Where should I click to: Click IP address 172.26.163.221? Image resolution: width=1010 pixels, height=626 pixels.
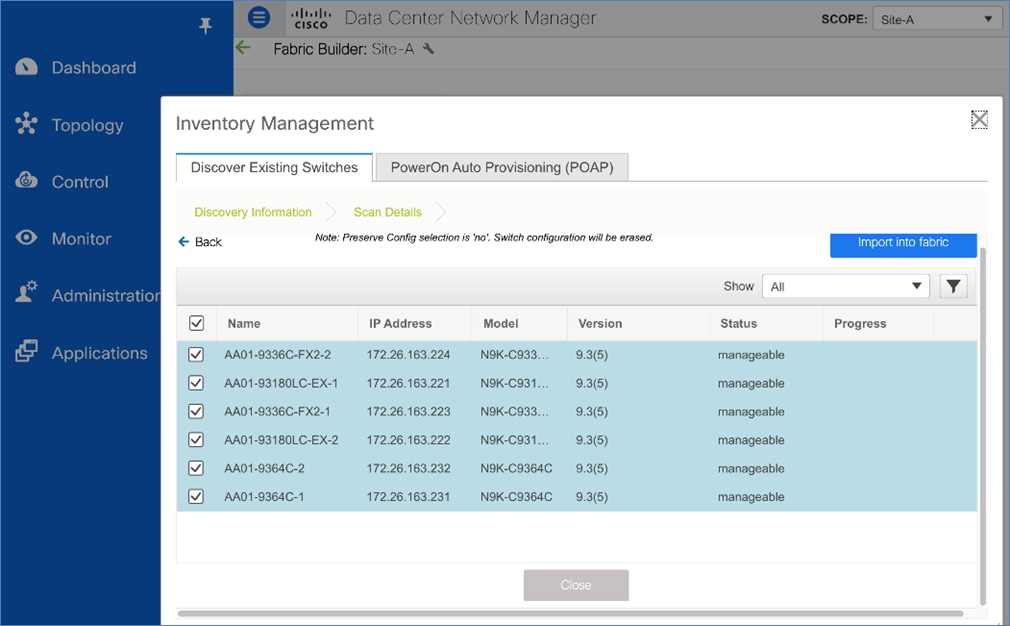pos(408,383)
